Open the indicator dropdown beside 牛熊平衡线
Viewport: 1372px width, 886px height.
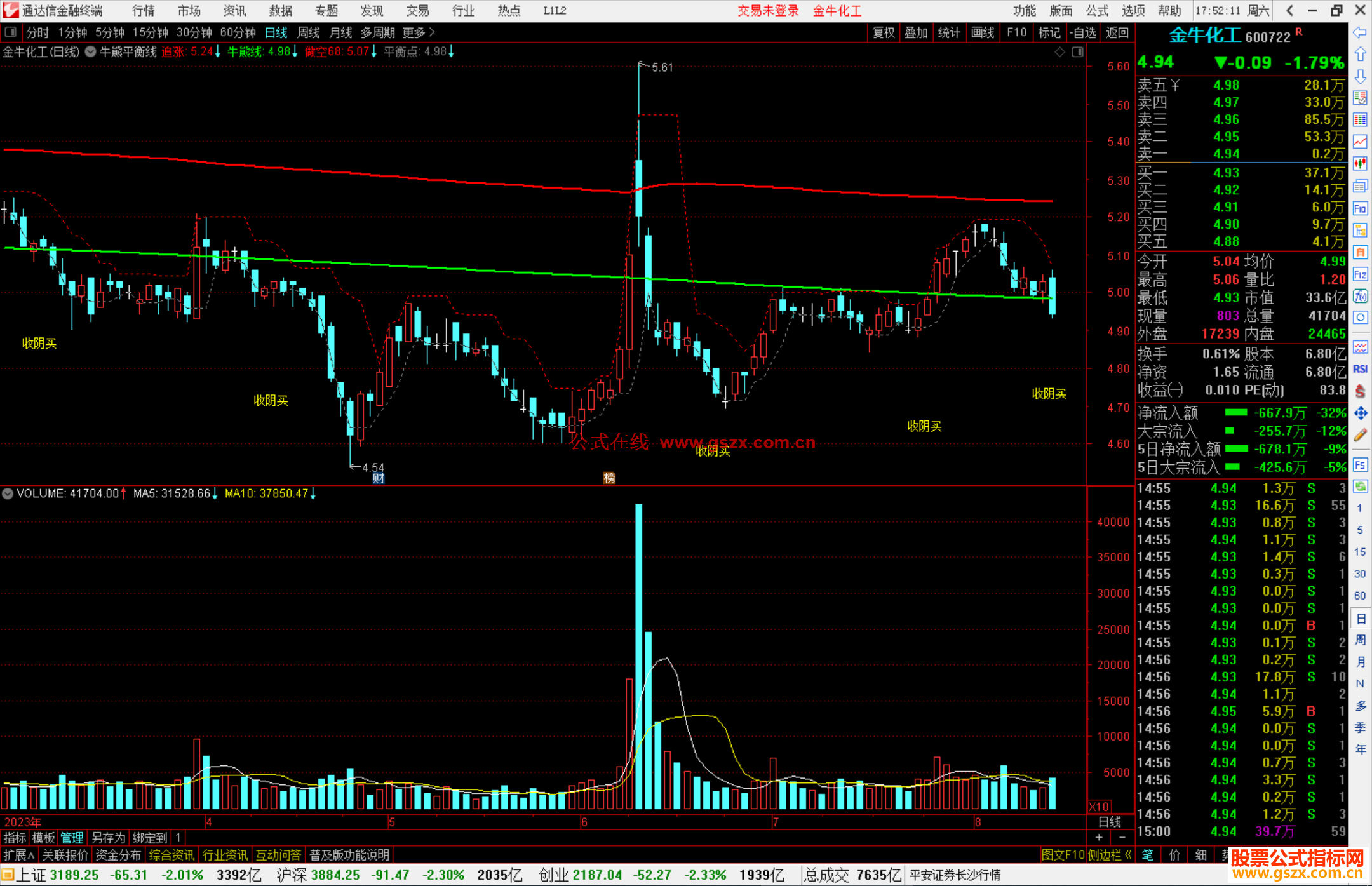coord(91,52)
